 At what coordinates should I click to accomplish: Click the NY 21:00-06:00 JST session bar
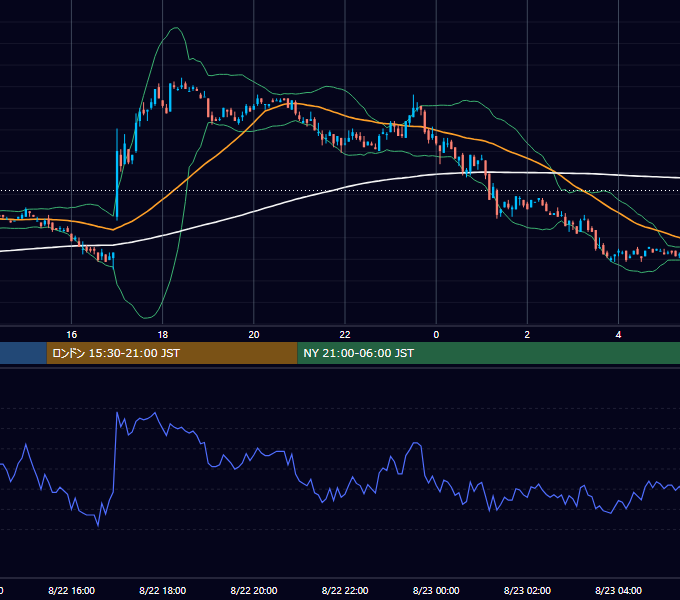(x=489, y=353)
